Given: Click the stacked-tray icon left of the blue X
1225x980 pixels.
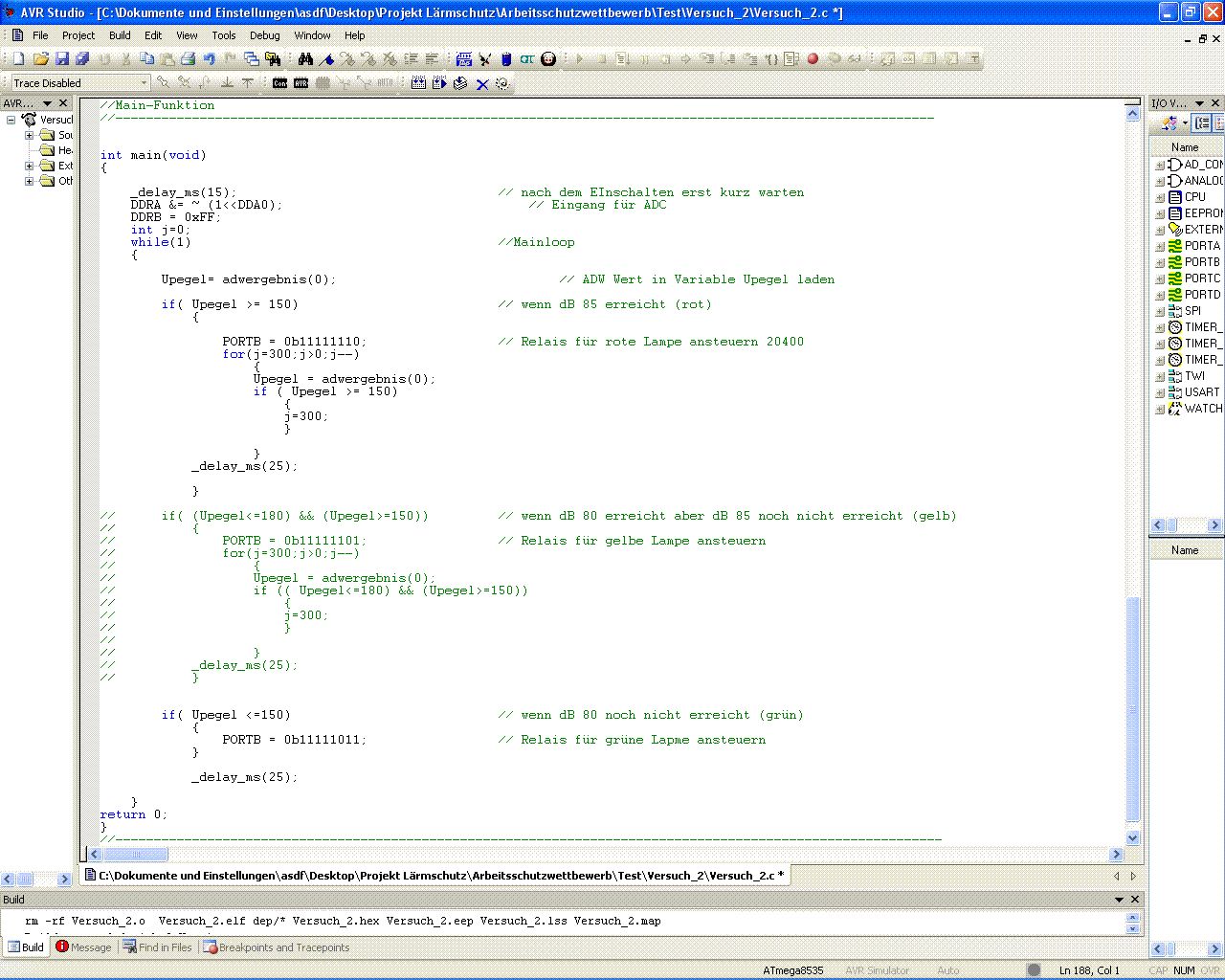Looking at the screenshot, I should [460, 83].
